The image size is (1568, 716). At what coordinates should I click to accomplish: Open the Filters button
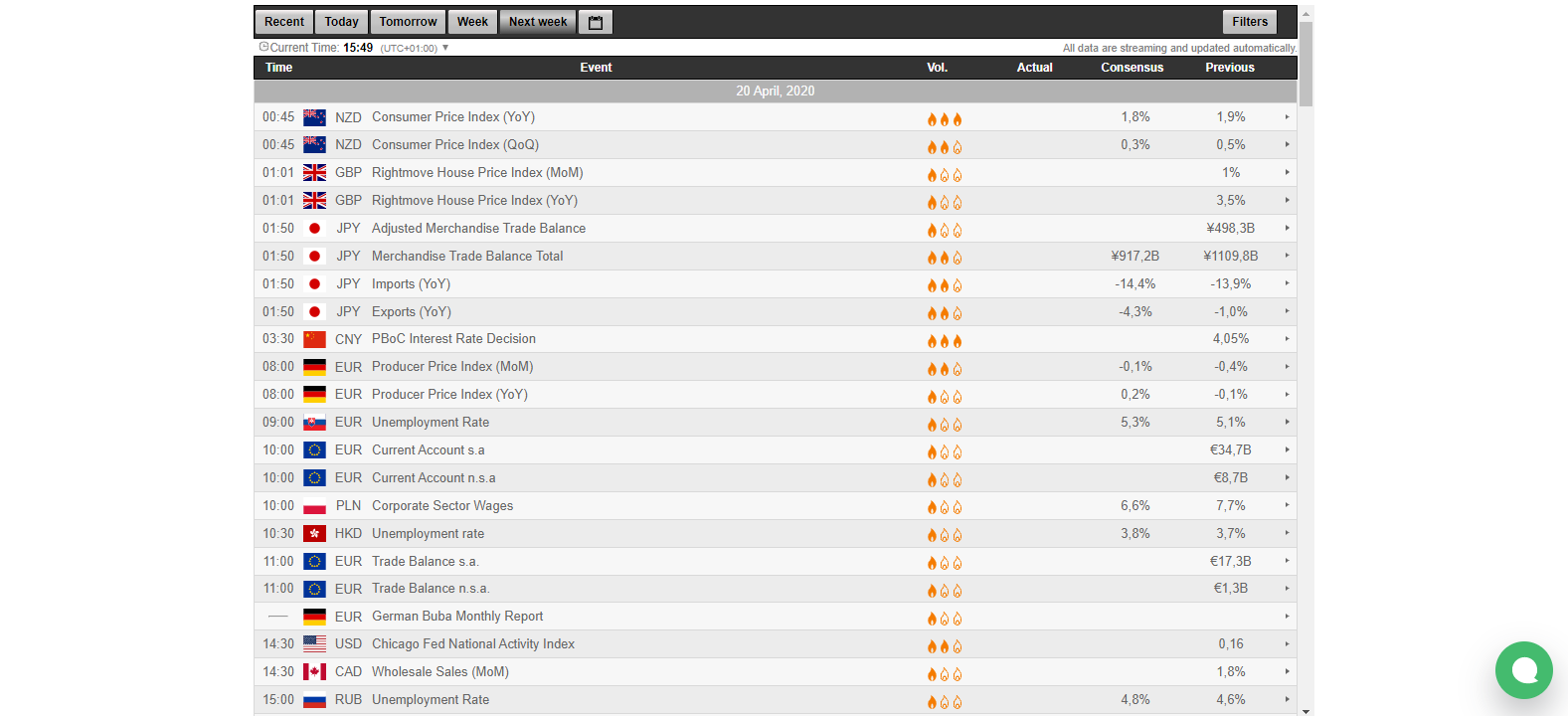[x=1250, y=22]
